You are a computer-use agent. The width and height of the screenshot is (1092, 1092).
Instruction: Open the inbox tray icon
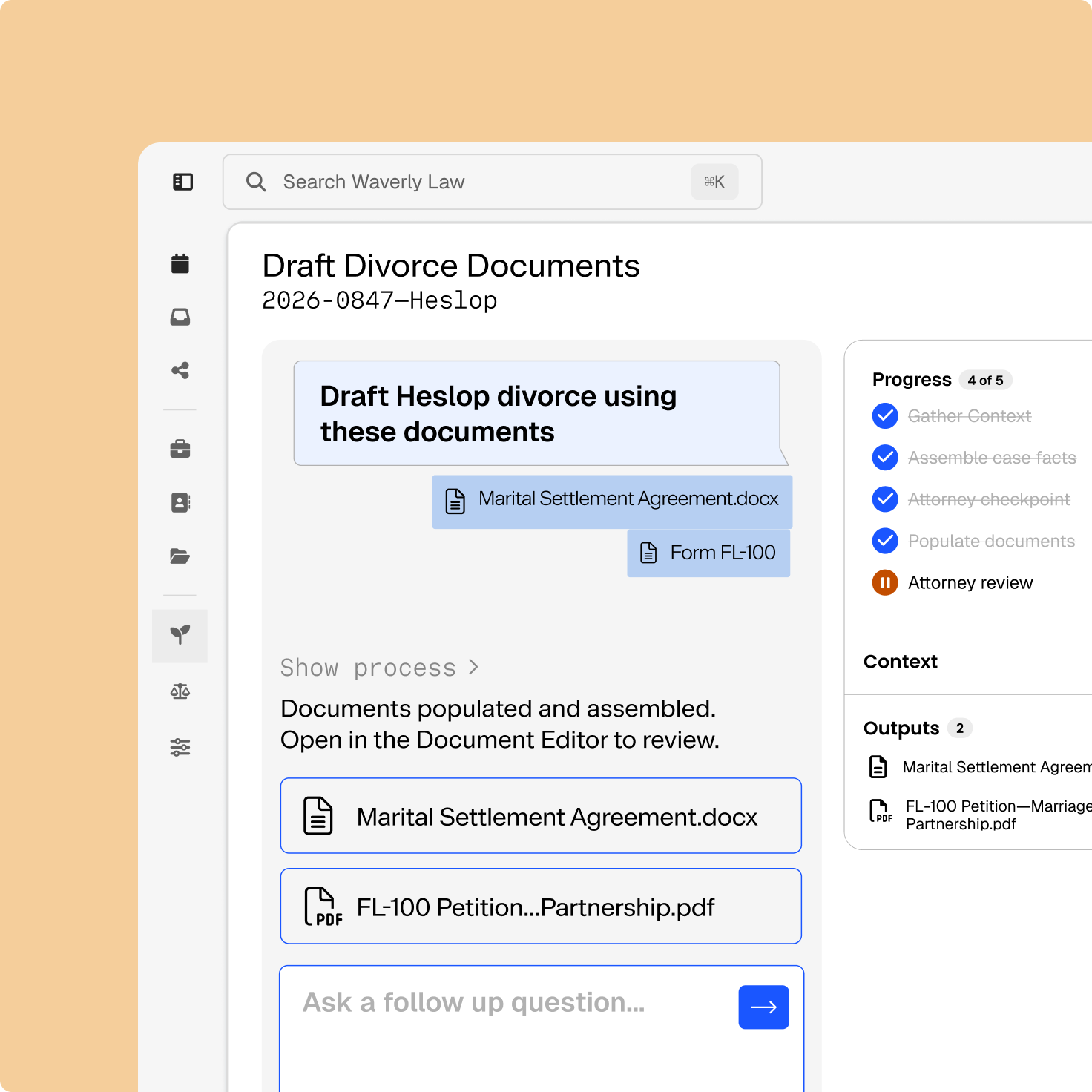point(180,317)
